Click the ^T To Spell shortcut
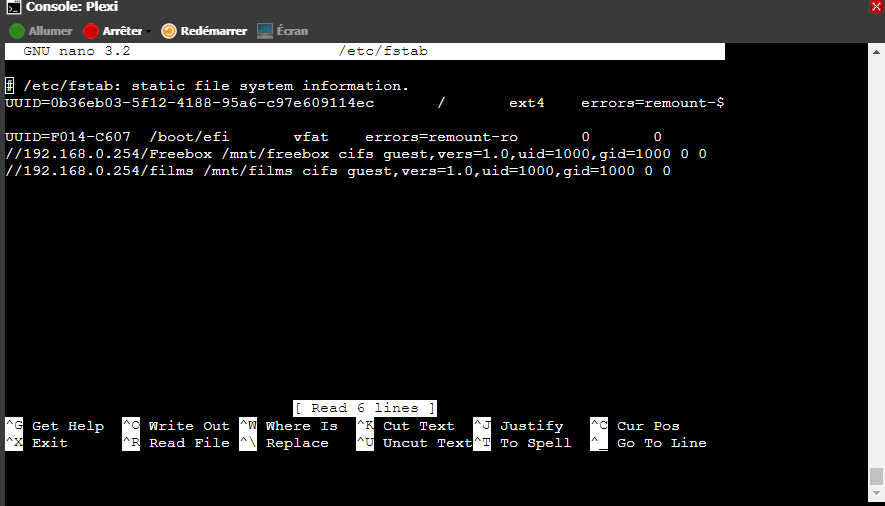 pyautogui.click(x=523, y=443)
